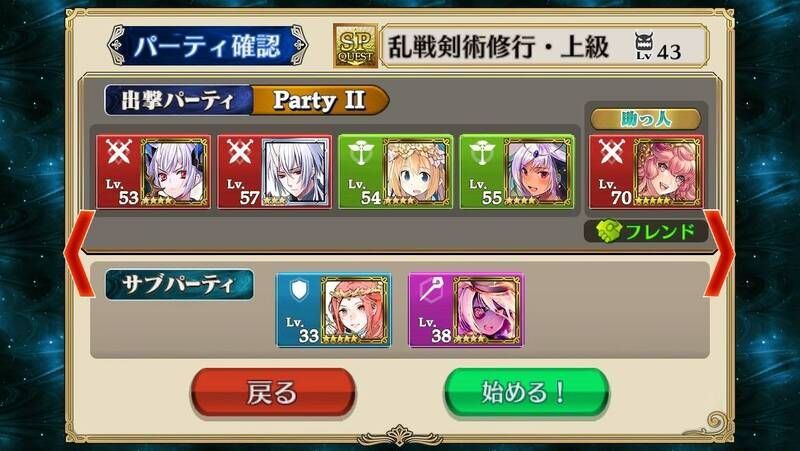The image size is (800, 451).
Task: Click enemy level 43 monster icon
Action: click(x=644, y=46)
